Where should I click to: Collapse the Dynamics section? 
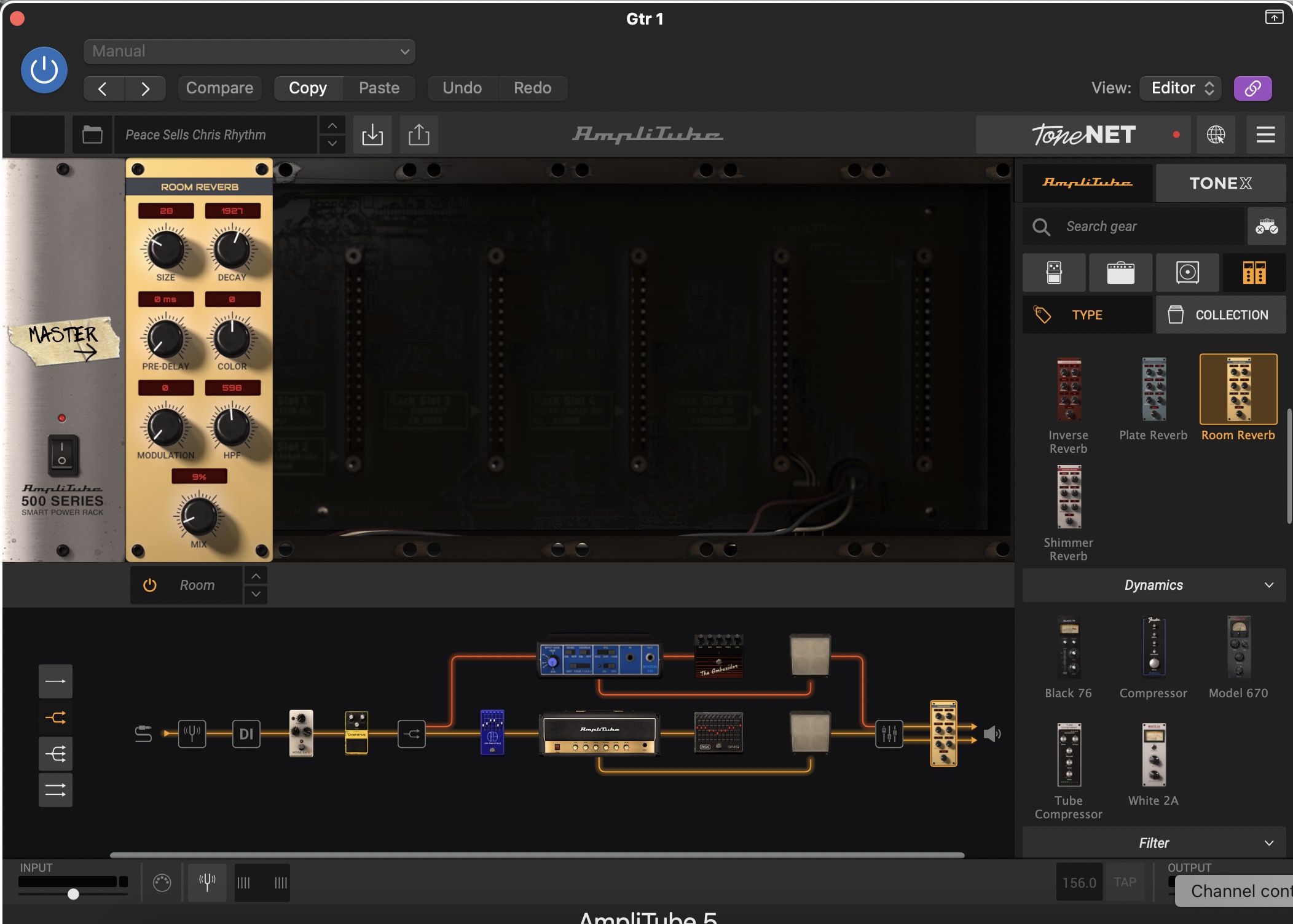[x=1153, y=585]
